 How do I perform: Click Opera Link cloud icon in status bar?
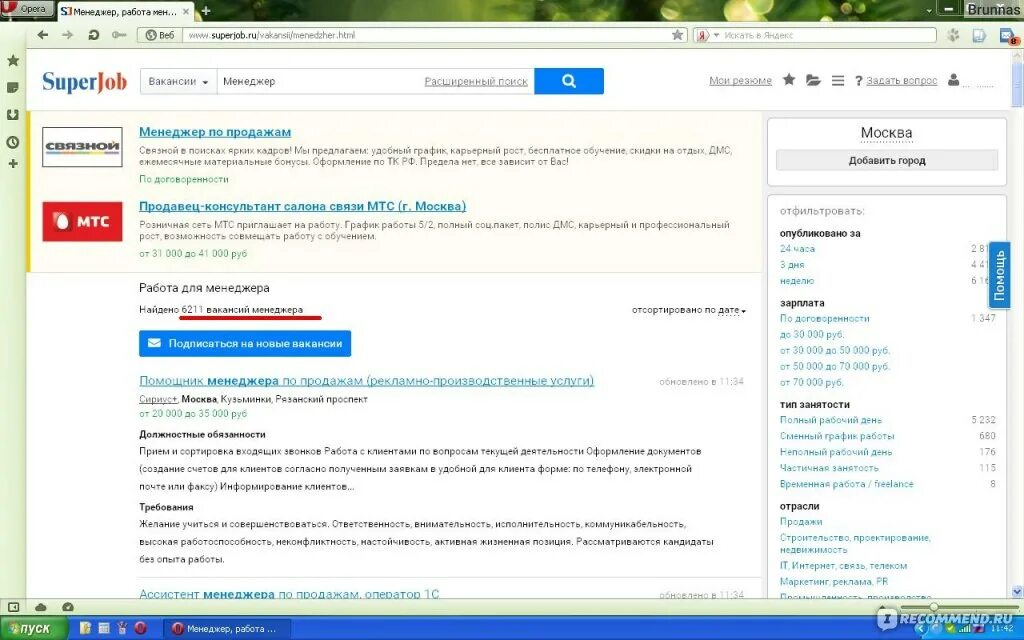pos(40,607)
